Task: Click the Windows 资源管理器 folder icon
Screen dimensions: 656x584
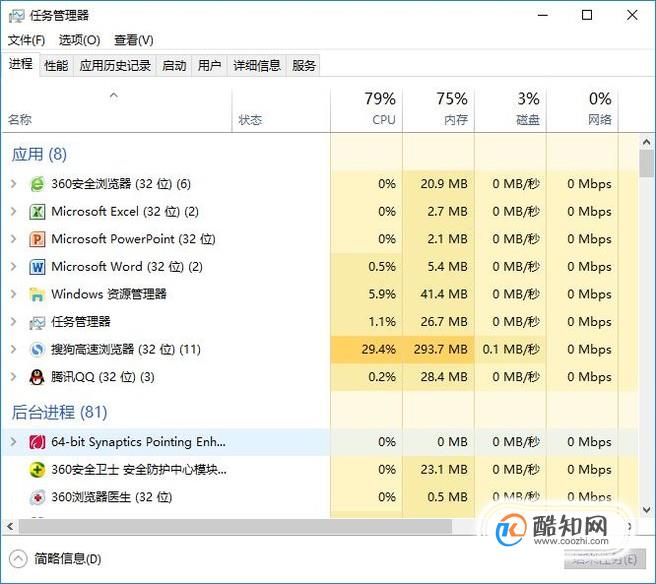Action: [37, 295]
